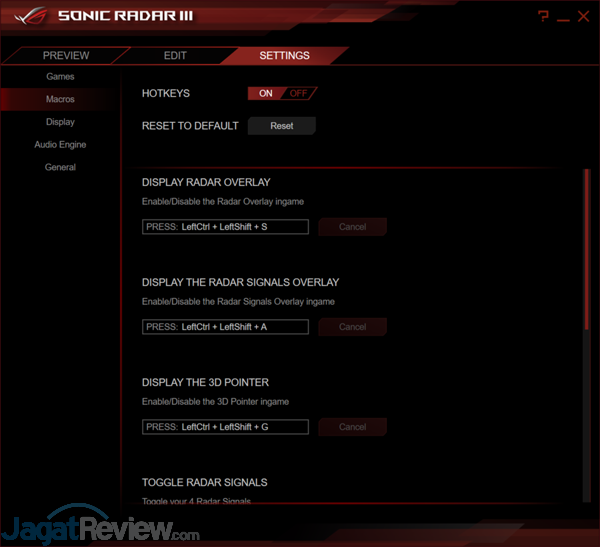Click the HOTKEYS label
The image size is (600, 547).
(166, 93)
